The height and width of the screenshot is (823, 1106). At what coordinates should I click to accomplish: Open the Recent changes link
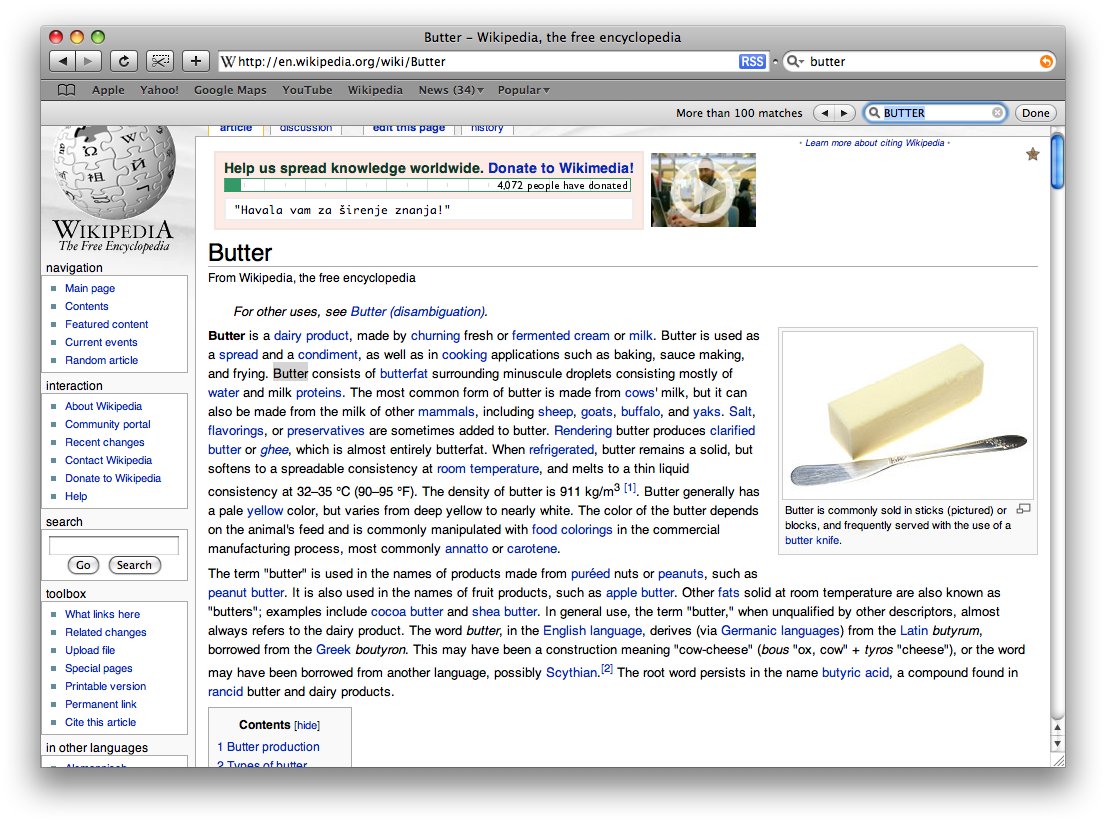tap(104, 442)
